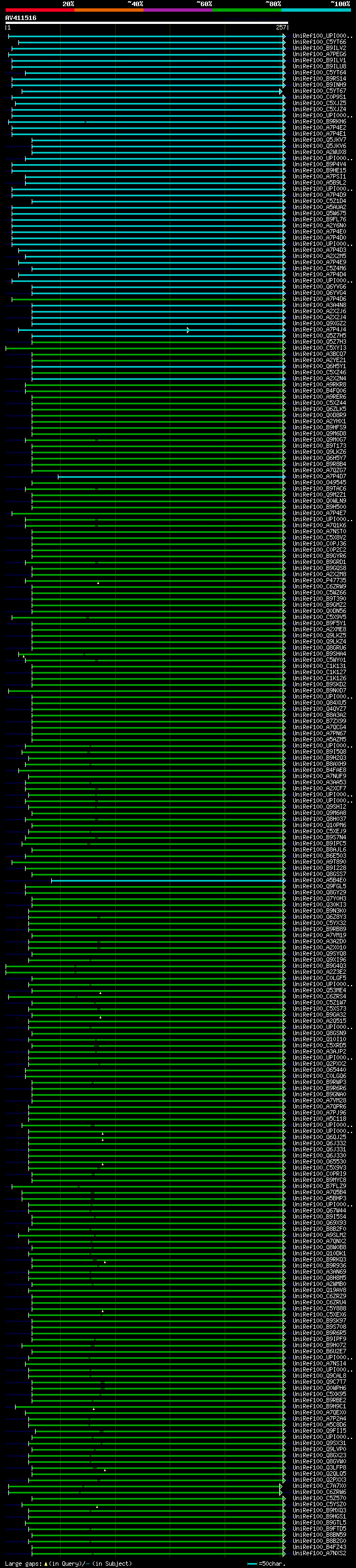Click the orange ~40% identity legend bar
The width and height of the screenshot is (356, 1568).
(109, 10)
